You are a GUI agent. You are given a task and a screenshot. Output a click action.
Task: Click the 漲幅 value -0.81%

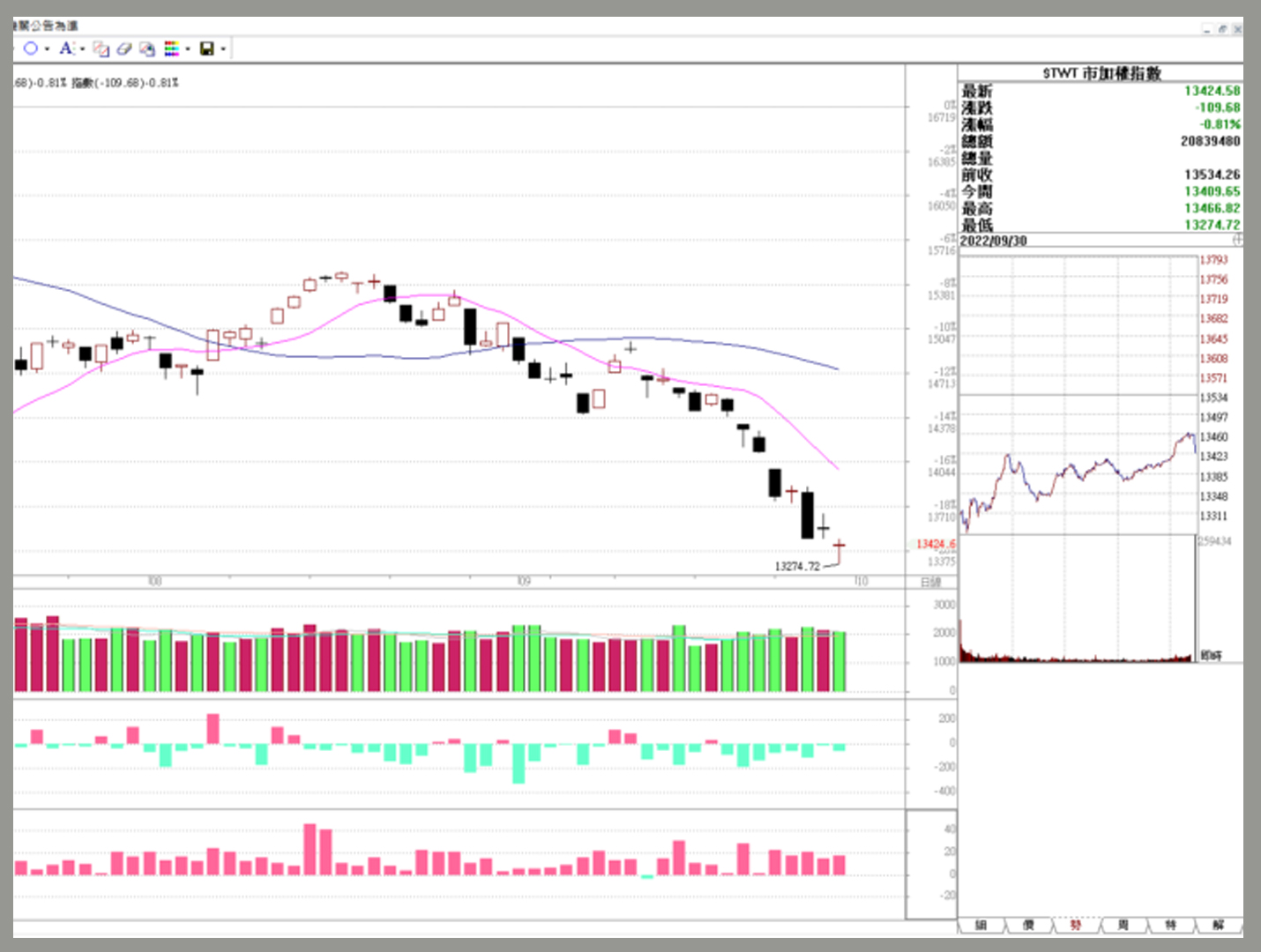click(1220, 124)
